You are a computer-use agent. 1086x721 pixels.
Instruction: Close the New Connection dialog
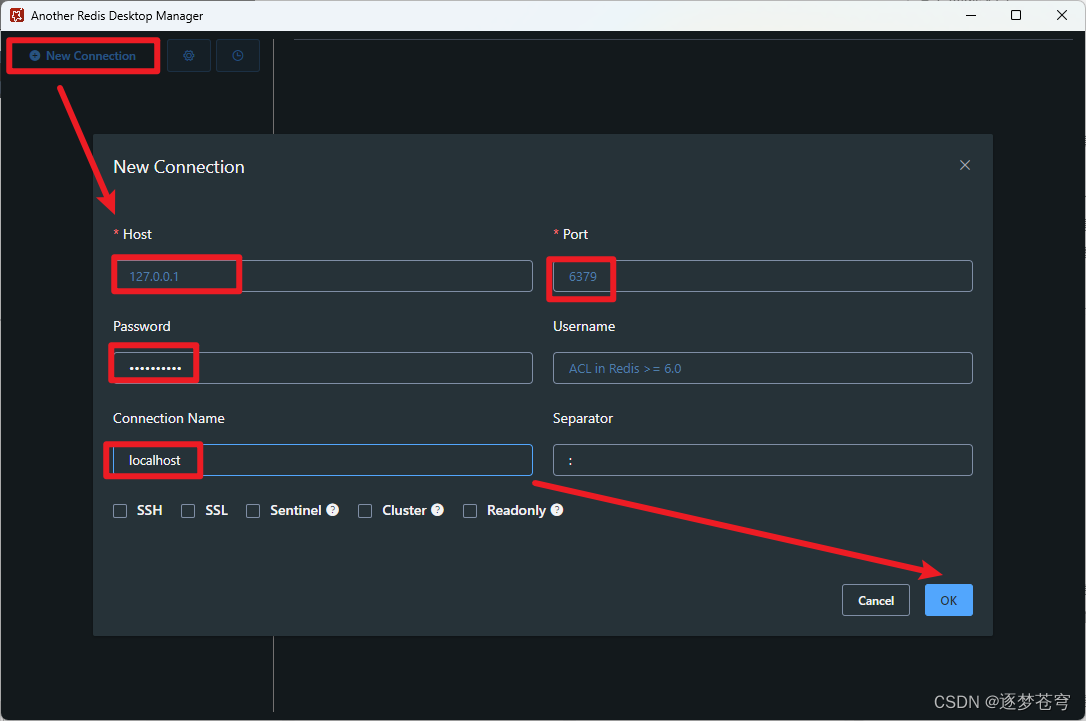[965, 165]
